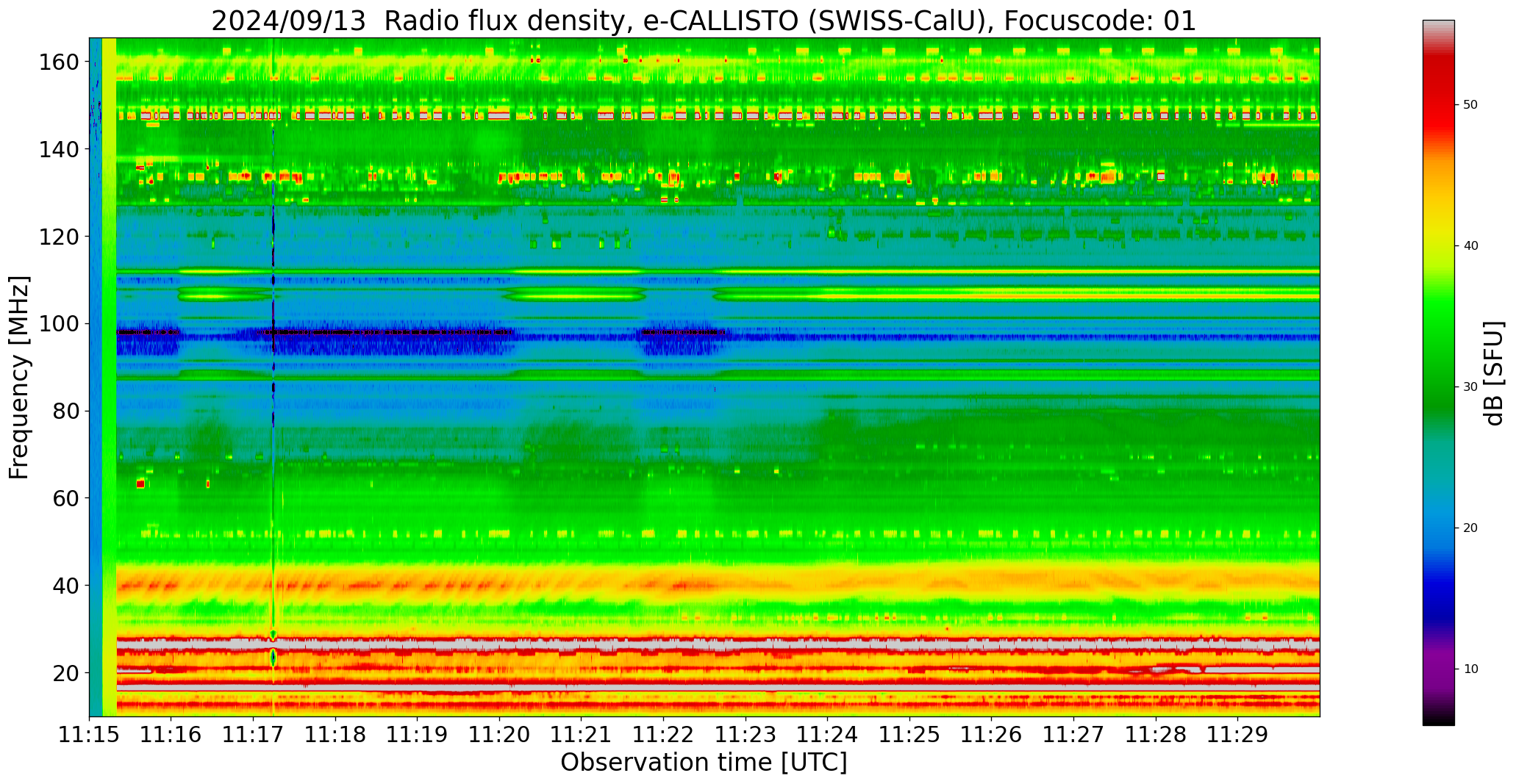Click the 11:15 time tick label
The width and height of the screenshot is (1516, 784).
click(90, 735)
